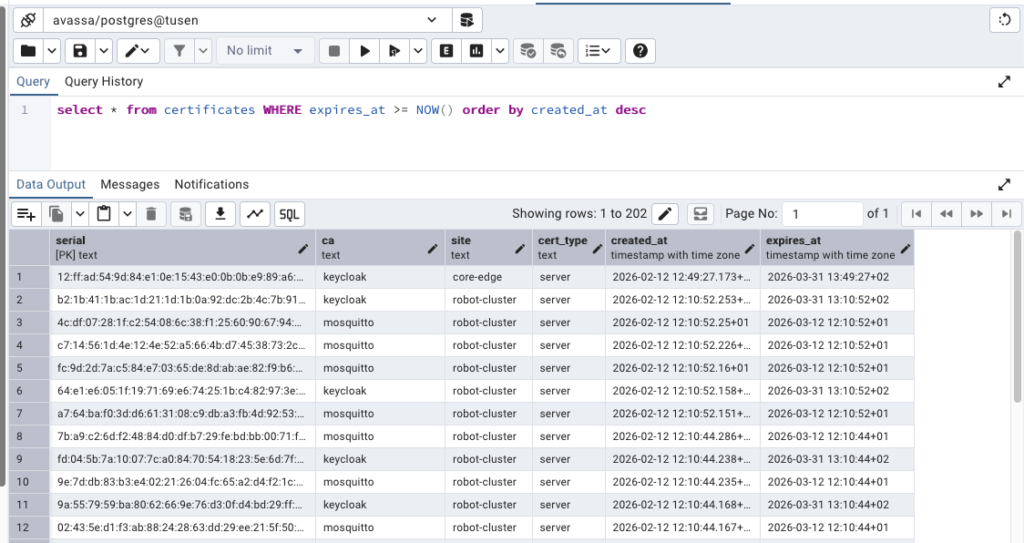The width and height of the screenshot is (1024, 543).
Task: Click the SQL button in results toolbar
Action: 289,214
